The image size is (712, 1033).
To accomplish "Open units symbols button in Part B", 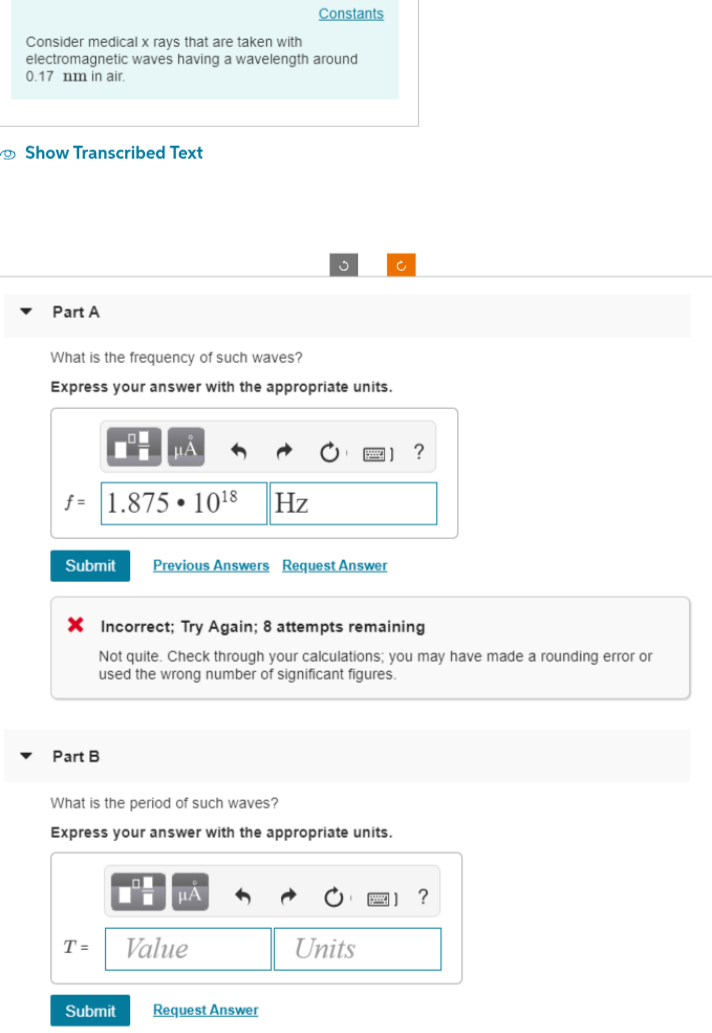I will (x=190, y=893).
